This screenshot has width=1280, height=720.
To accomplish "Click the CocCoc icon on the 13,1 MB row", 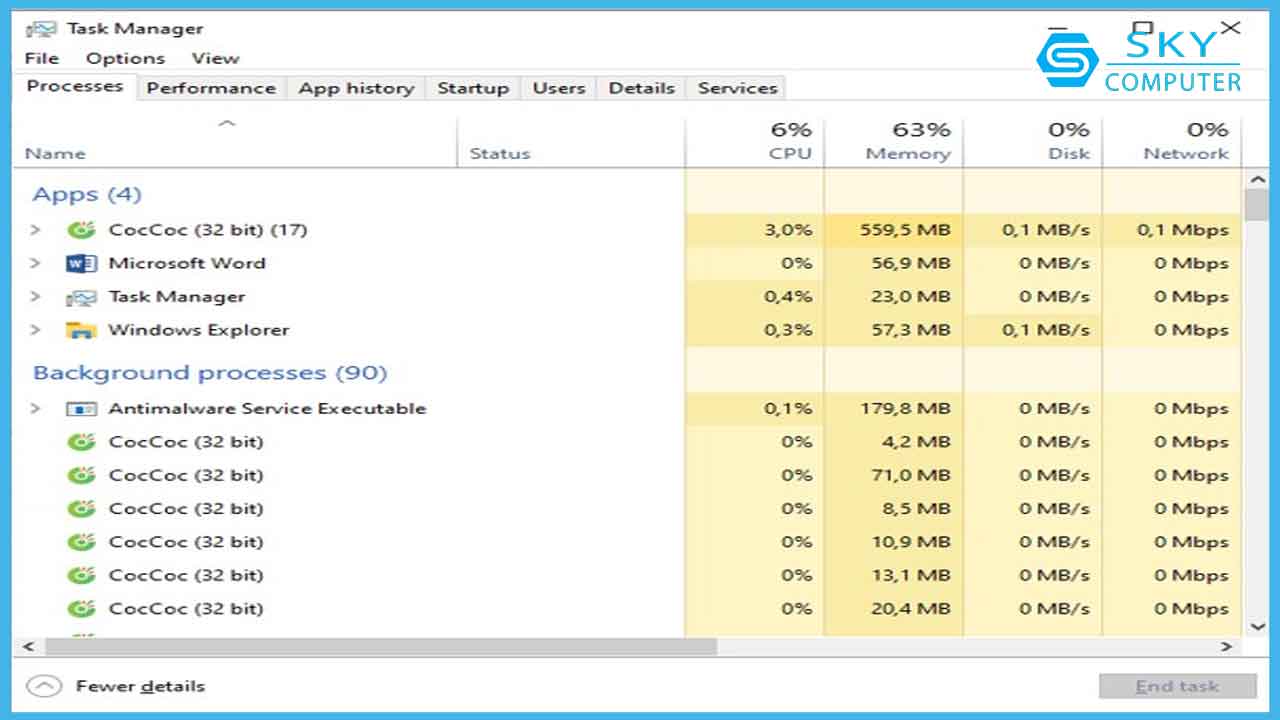I will [81, 575].
